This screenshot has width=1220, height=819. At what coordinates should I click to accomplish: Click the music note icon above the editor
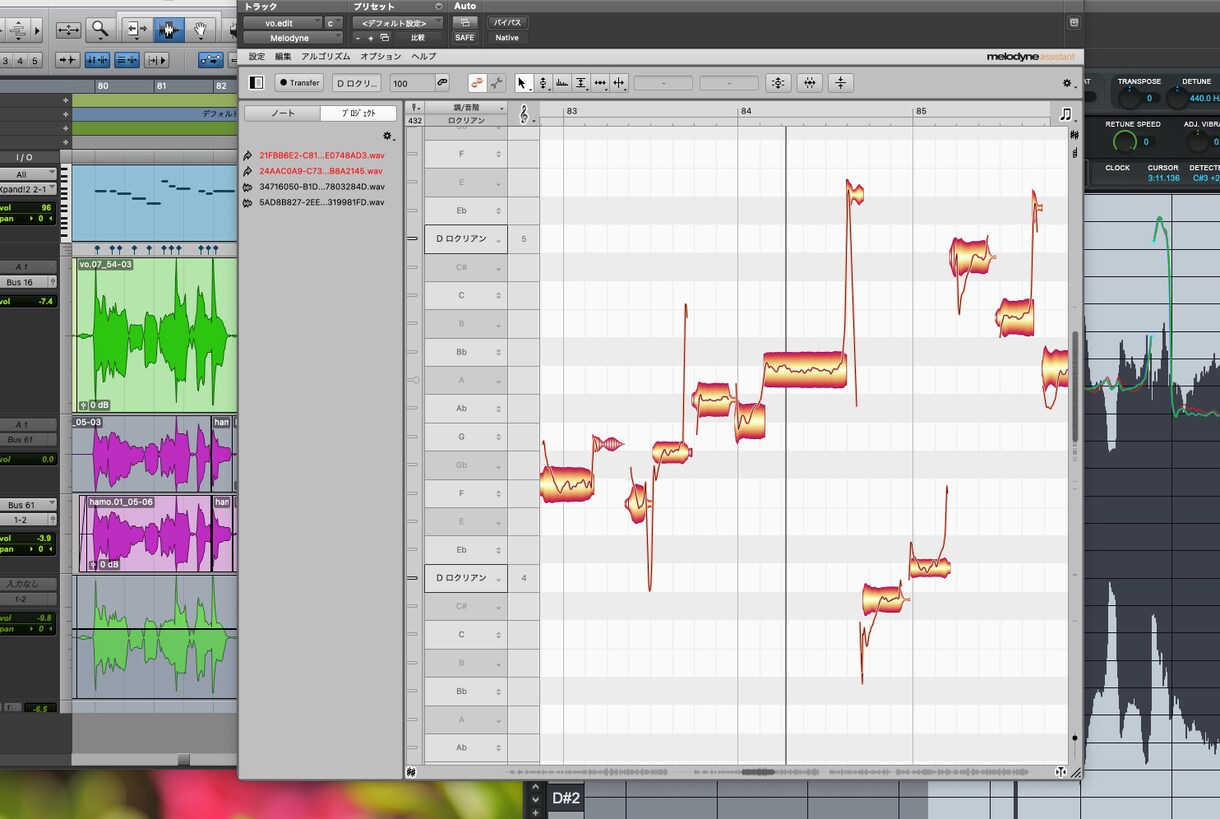[x=1066, y=114]
